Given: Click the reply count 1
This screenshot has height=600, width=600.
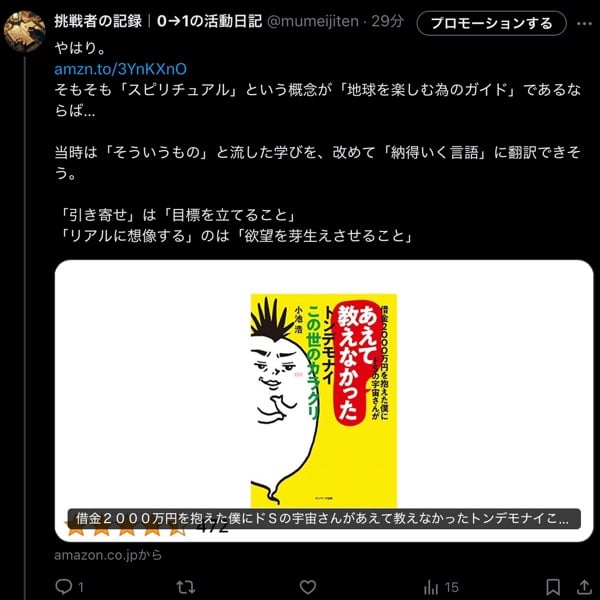Looking at the screenshot, I should point(80,587).
